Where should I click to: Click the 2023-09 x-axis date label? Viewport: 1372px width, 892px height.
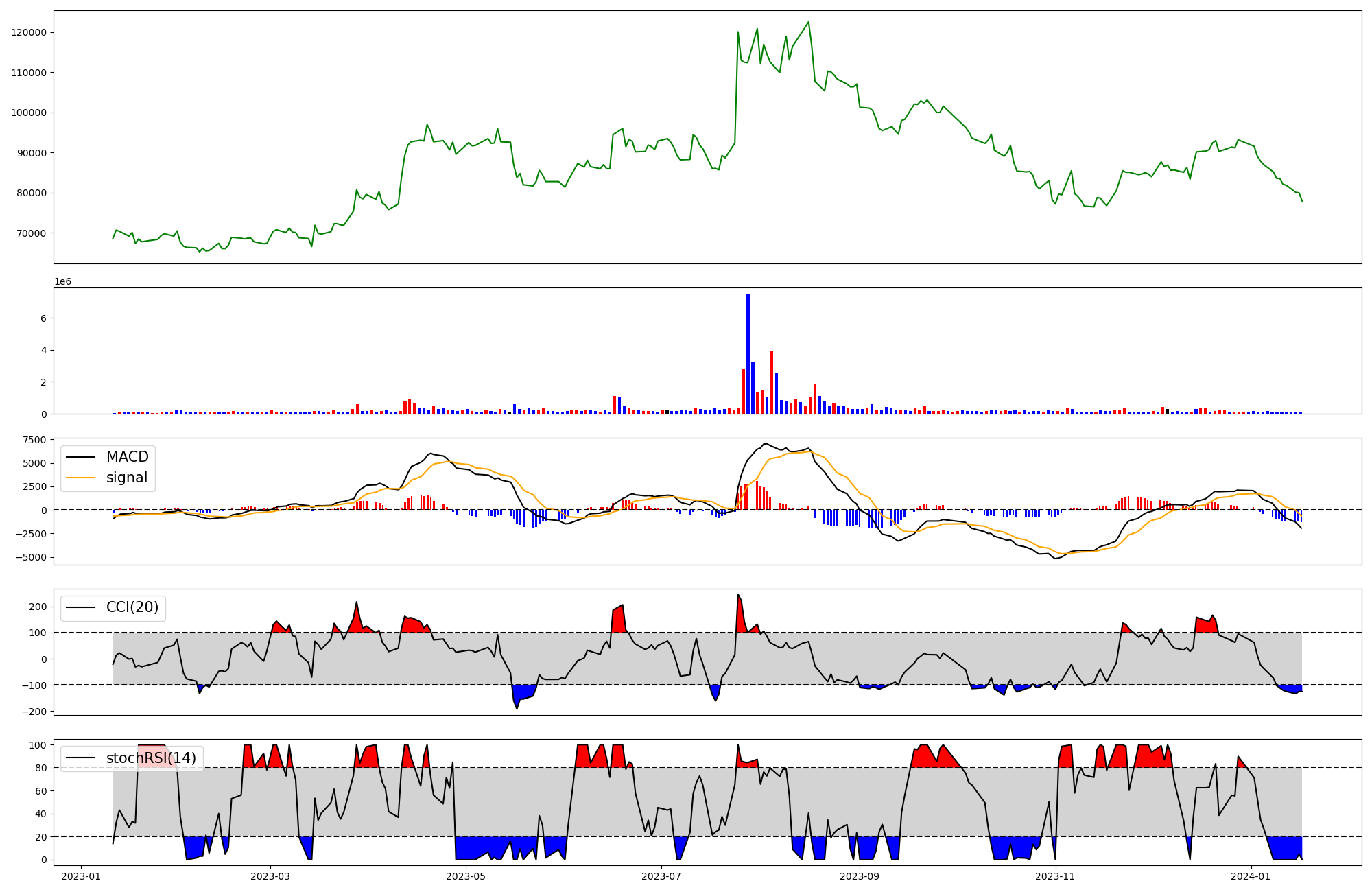(x=860, y=876)
